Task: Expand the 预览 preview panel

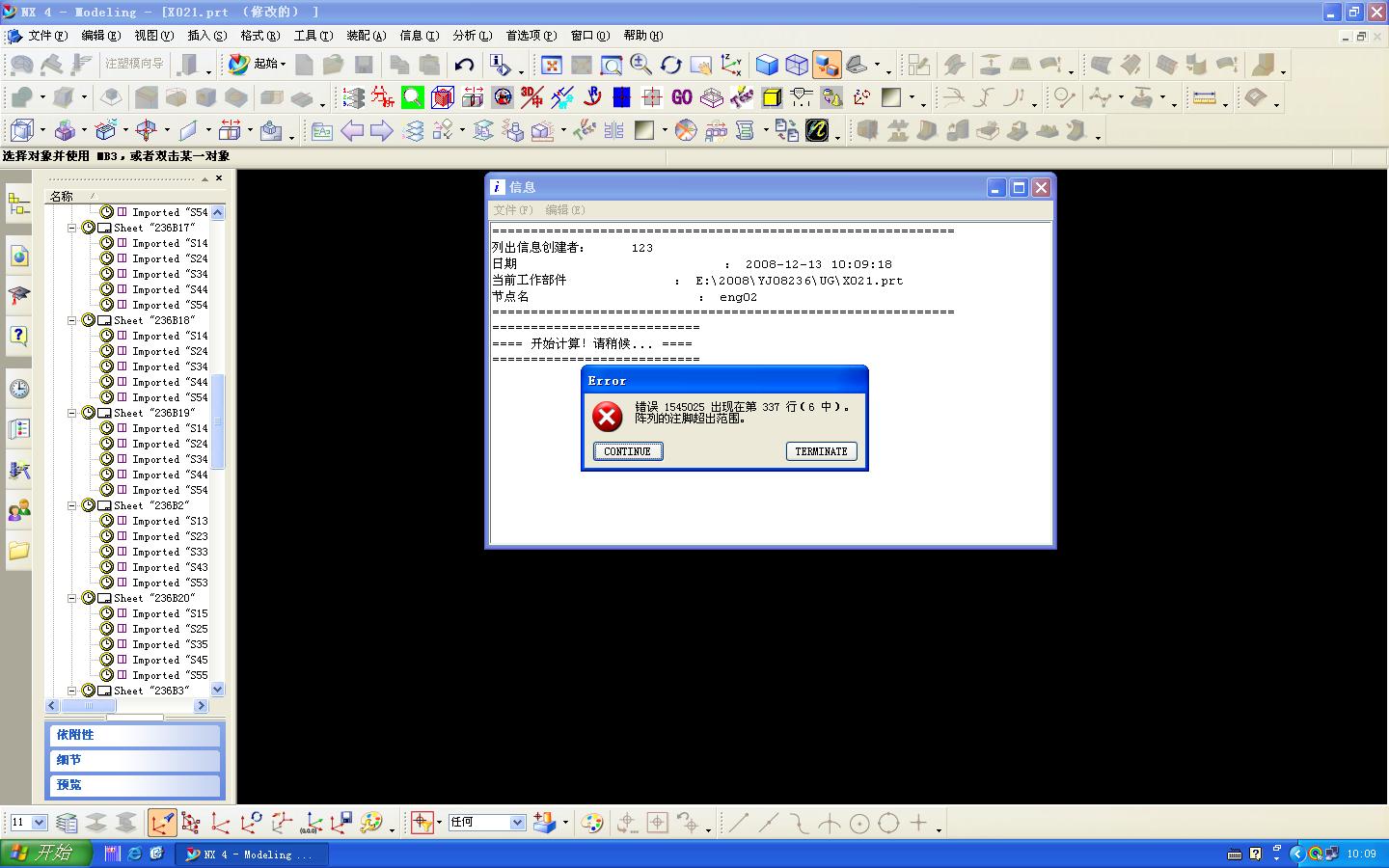Action: pos(134,785)
